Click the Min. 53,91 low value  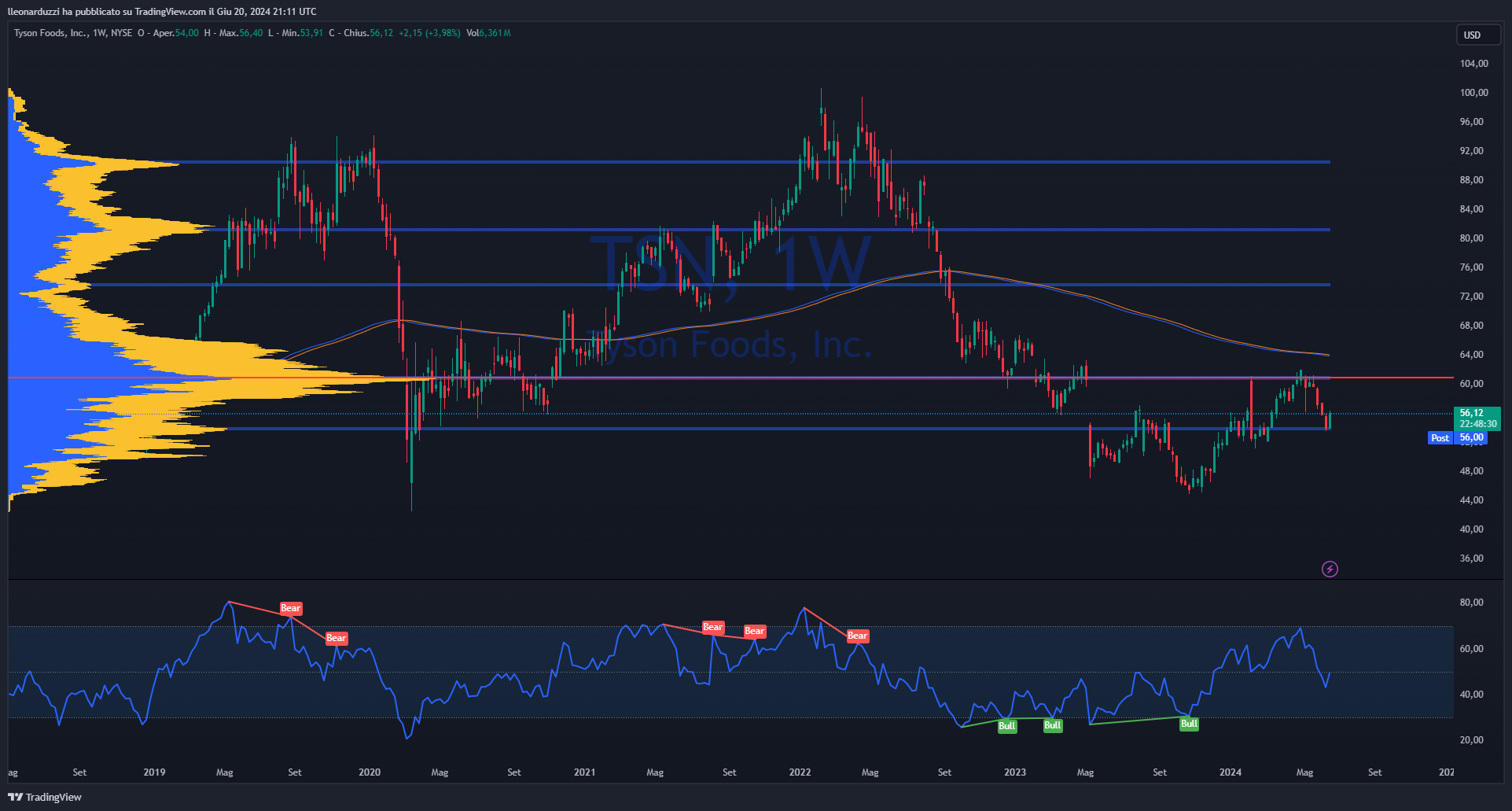point(296,33)
